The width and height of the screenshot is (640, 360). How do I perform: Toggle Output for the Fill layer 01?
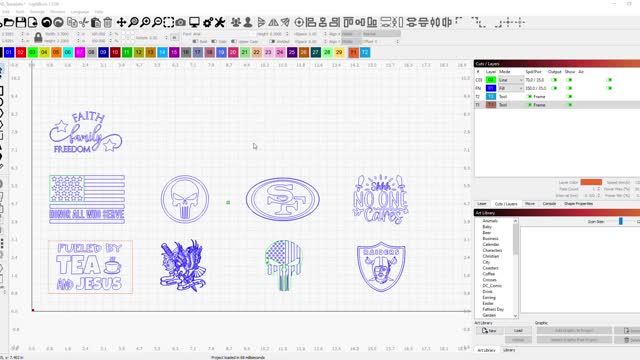(x=554, y=88)
